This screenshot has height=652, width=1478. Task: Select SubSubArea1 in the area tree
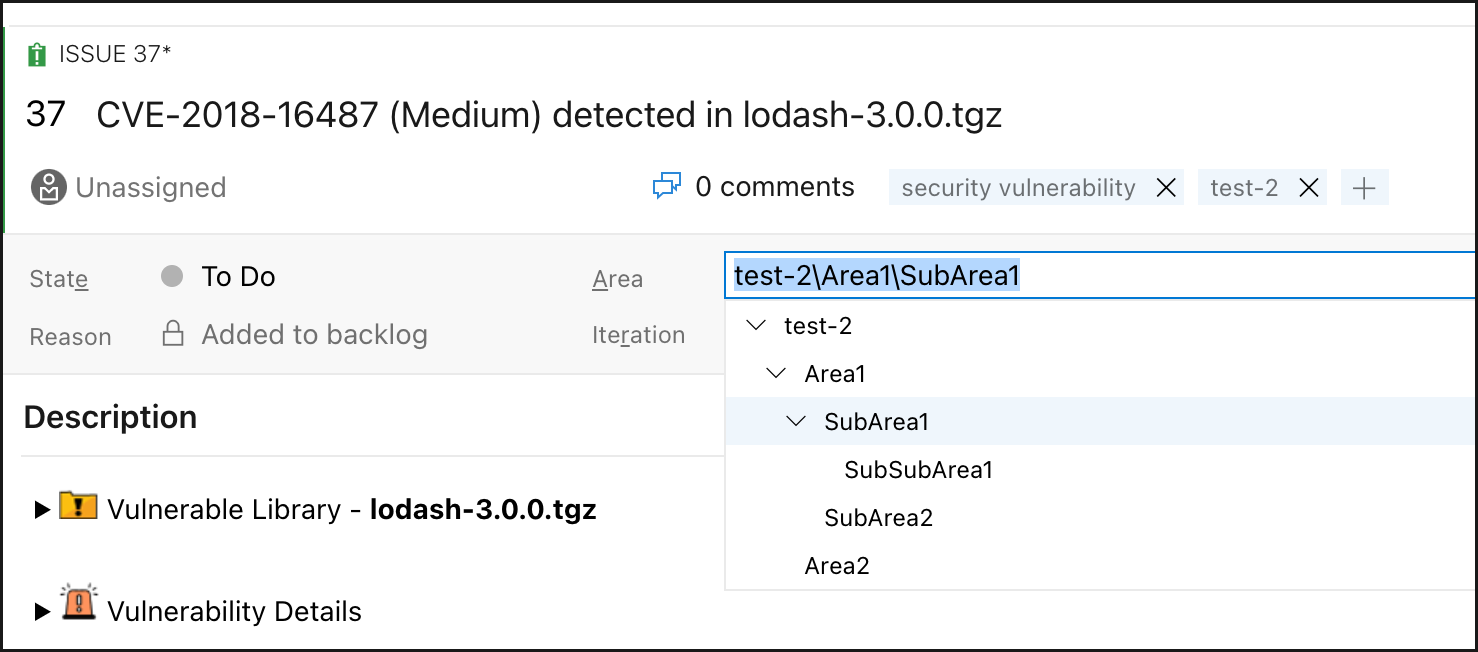click(x=918, y=470)
